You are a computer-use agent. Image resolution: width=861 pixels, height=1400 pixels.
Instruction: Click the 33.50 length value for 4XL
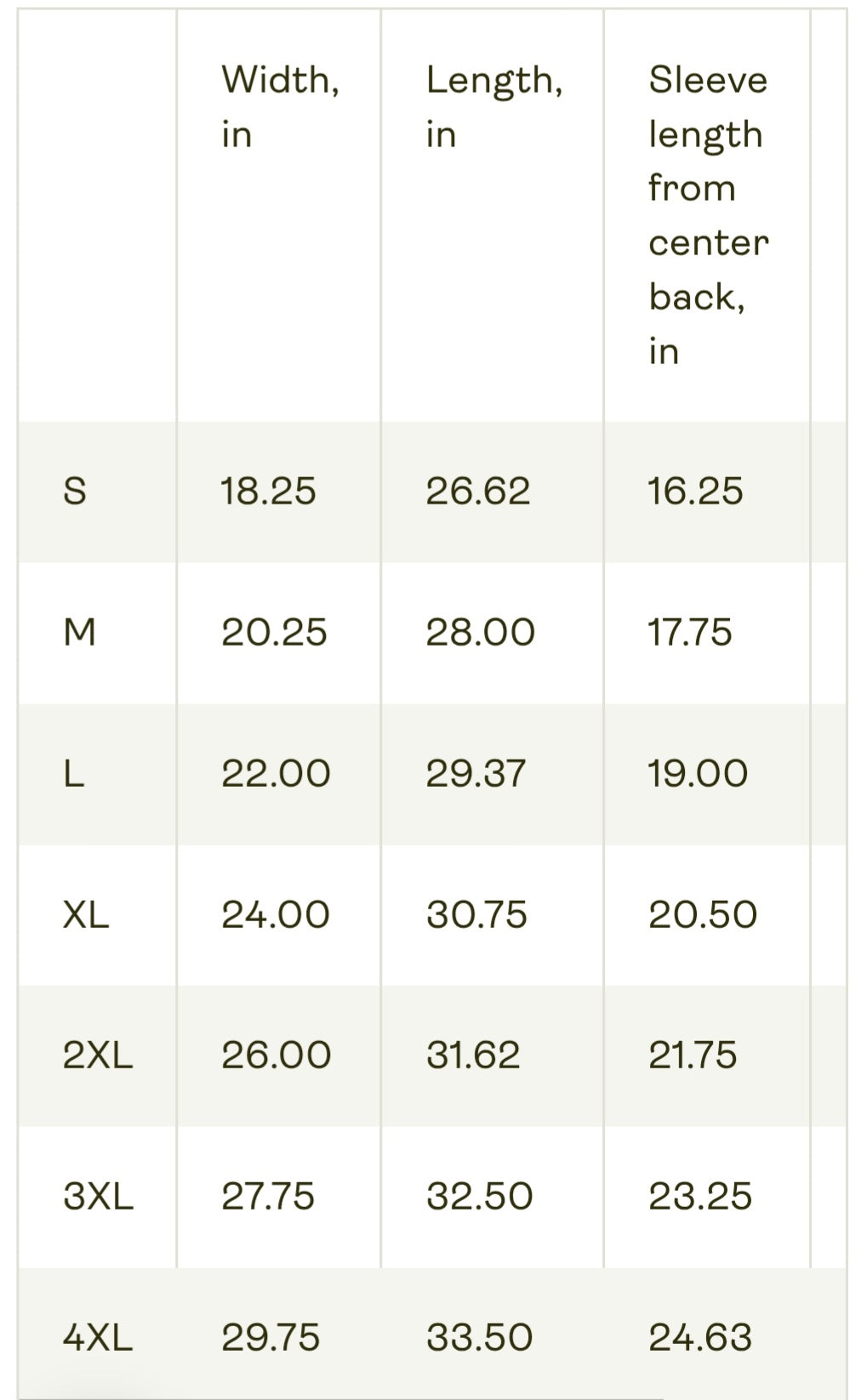click(479, 1338)
